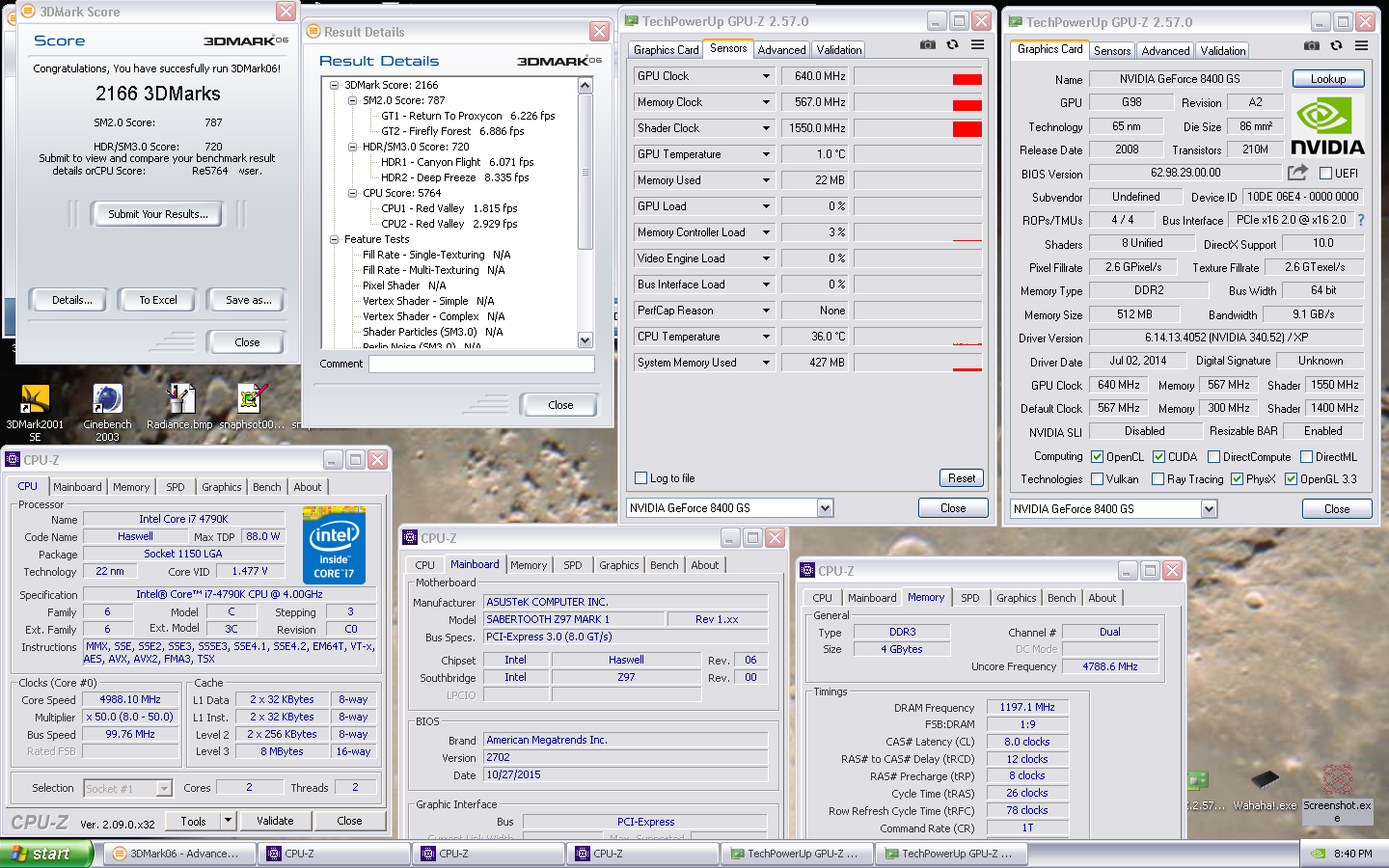Toggle the OpenCL checkbox
This screenshot has height=868, width=1389.
[1097, 457]
